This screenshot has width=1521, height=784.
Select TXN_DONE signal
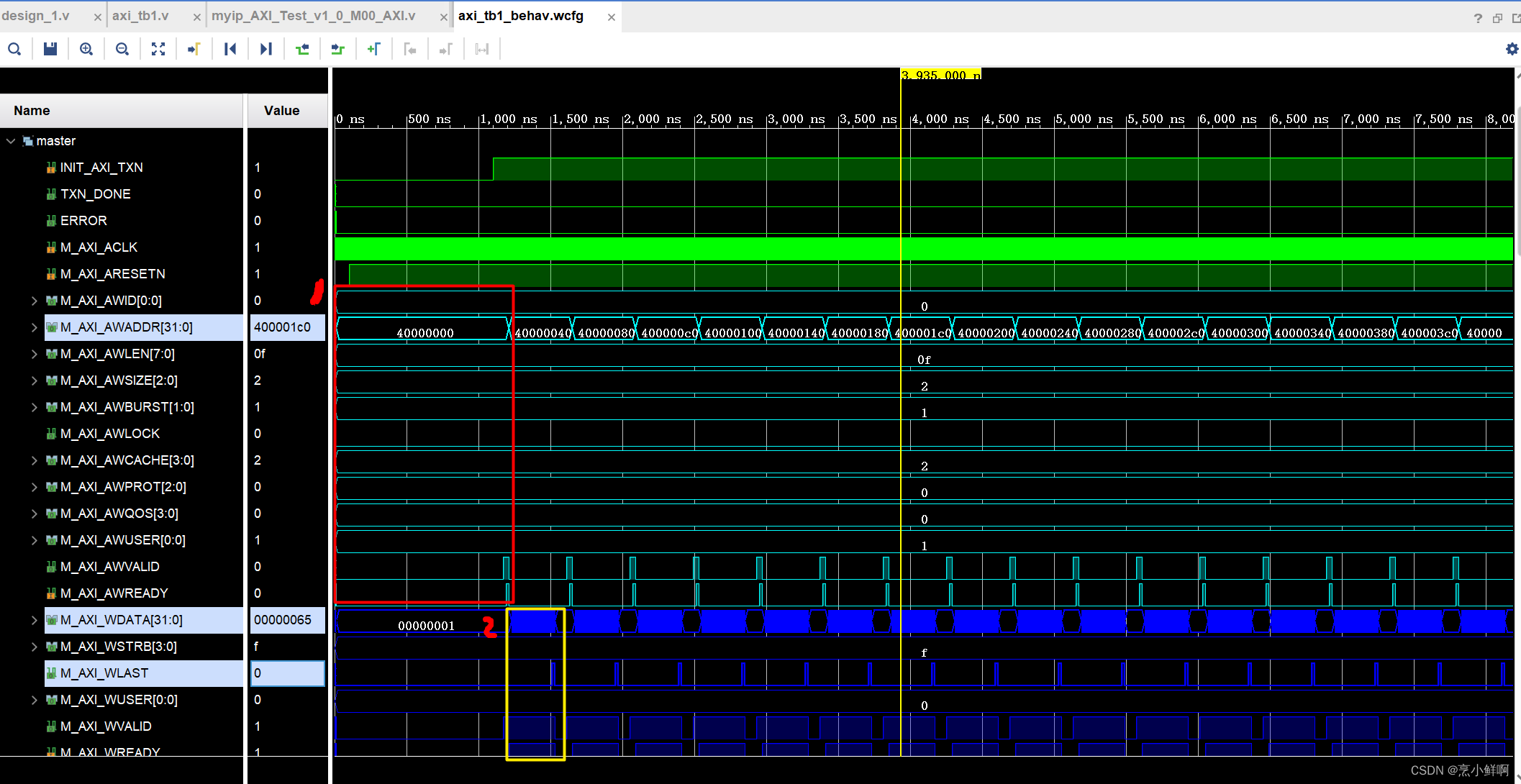click(x=96, y=194)
